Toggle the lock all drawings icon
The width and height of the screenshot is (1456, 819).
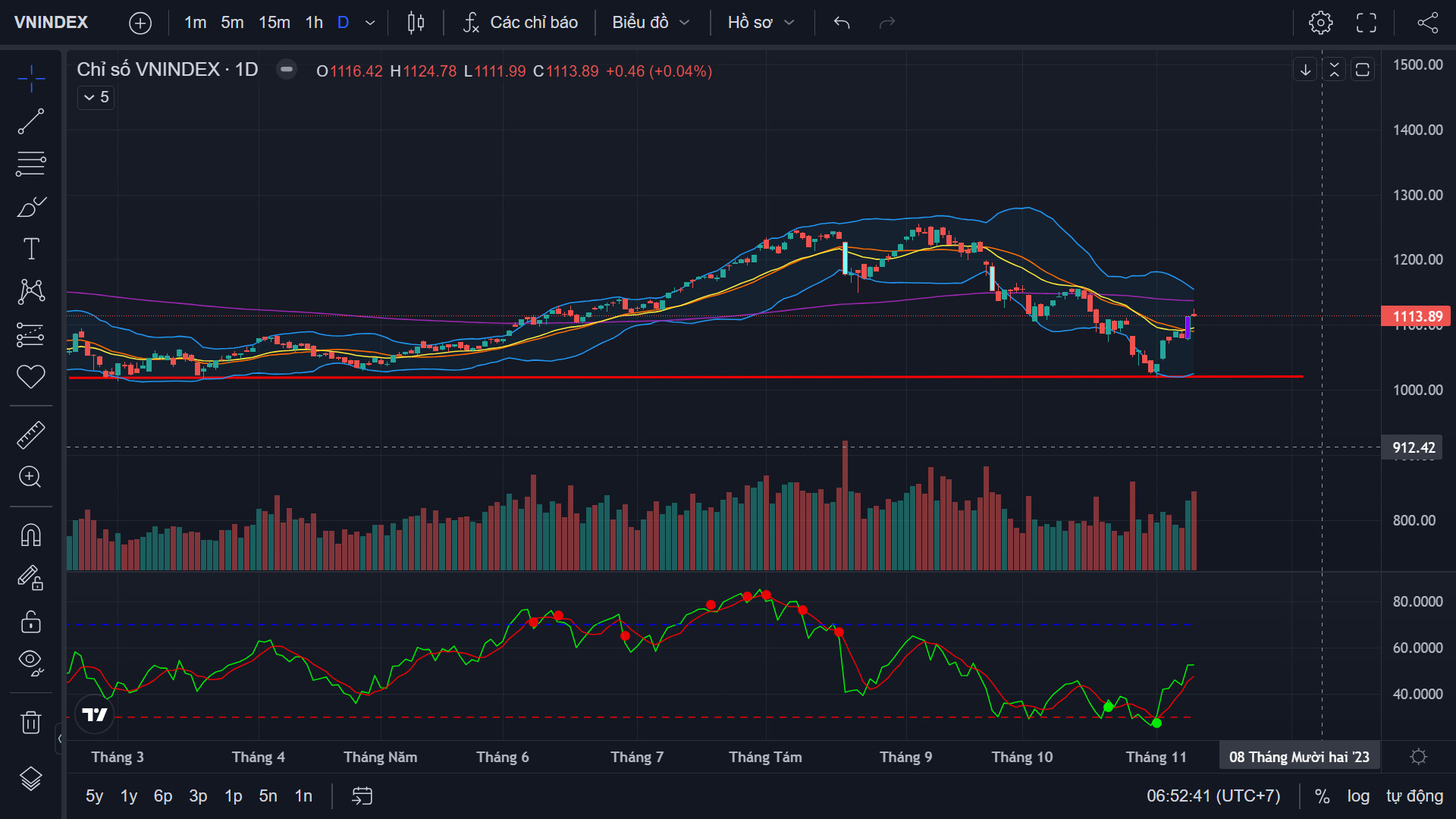[30, 622]
